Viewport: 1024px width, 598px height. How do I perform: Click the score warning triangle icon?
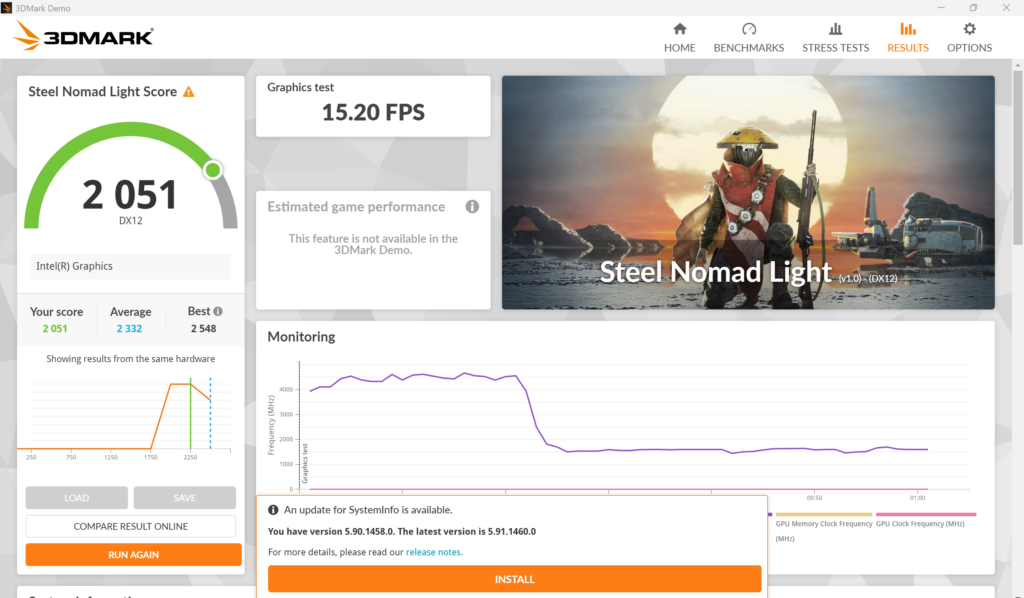pyautogui.click(x=189, y=92)
